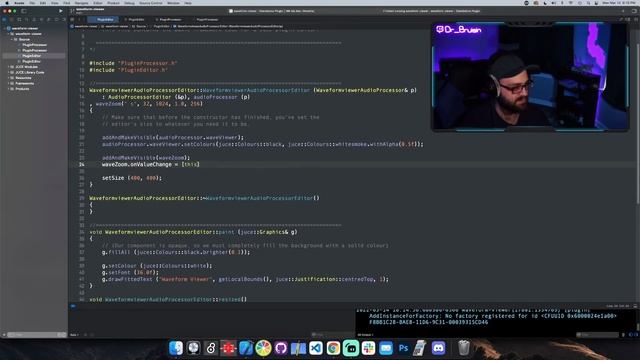Image resolution: width=640 pixels, height=360 pixels.
Task: Select the highlighted PluginEditor file in the navigator
Action: pos(33,56)
